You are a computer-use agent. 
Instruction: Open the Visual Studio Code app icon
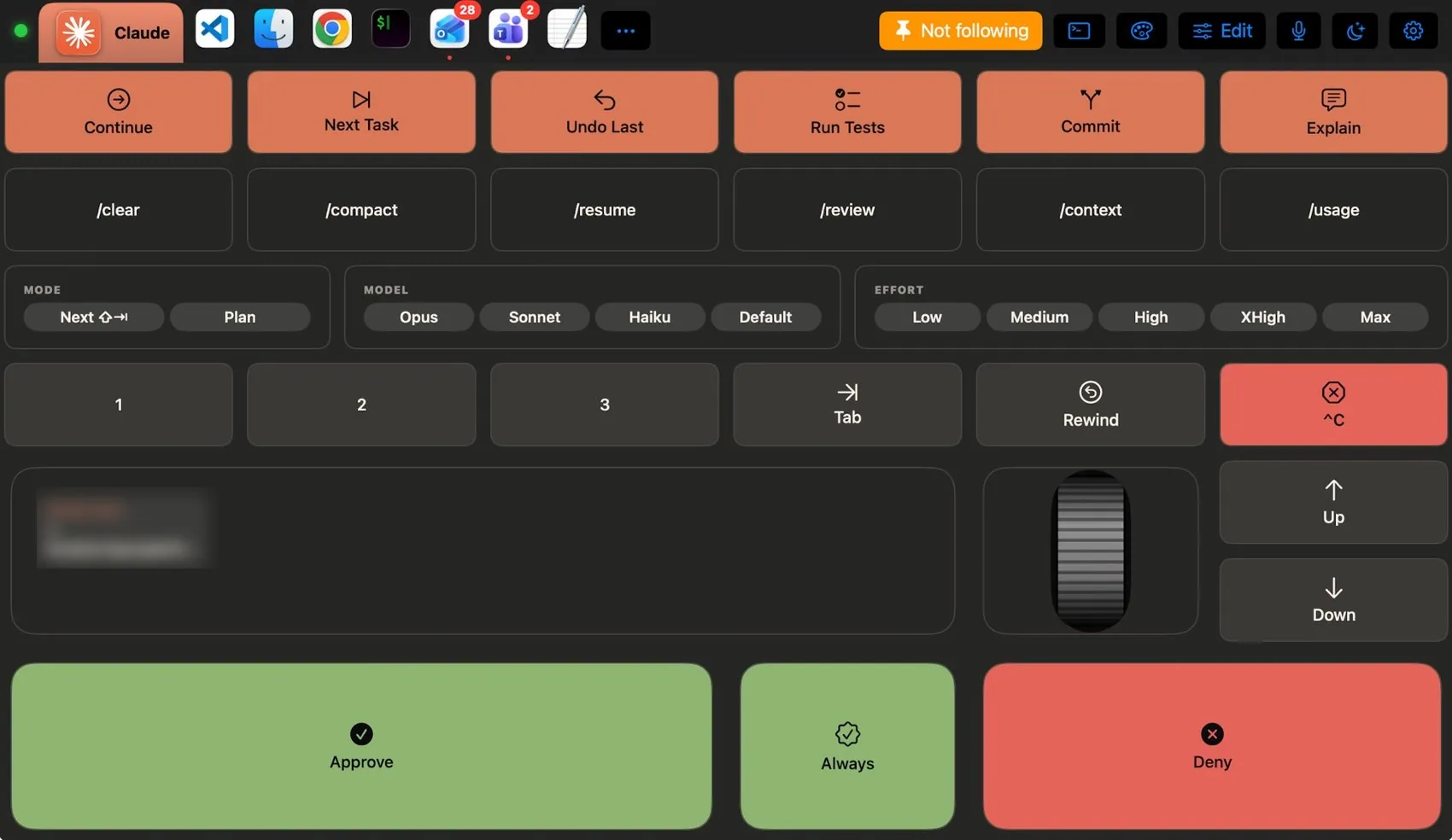214,29
